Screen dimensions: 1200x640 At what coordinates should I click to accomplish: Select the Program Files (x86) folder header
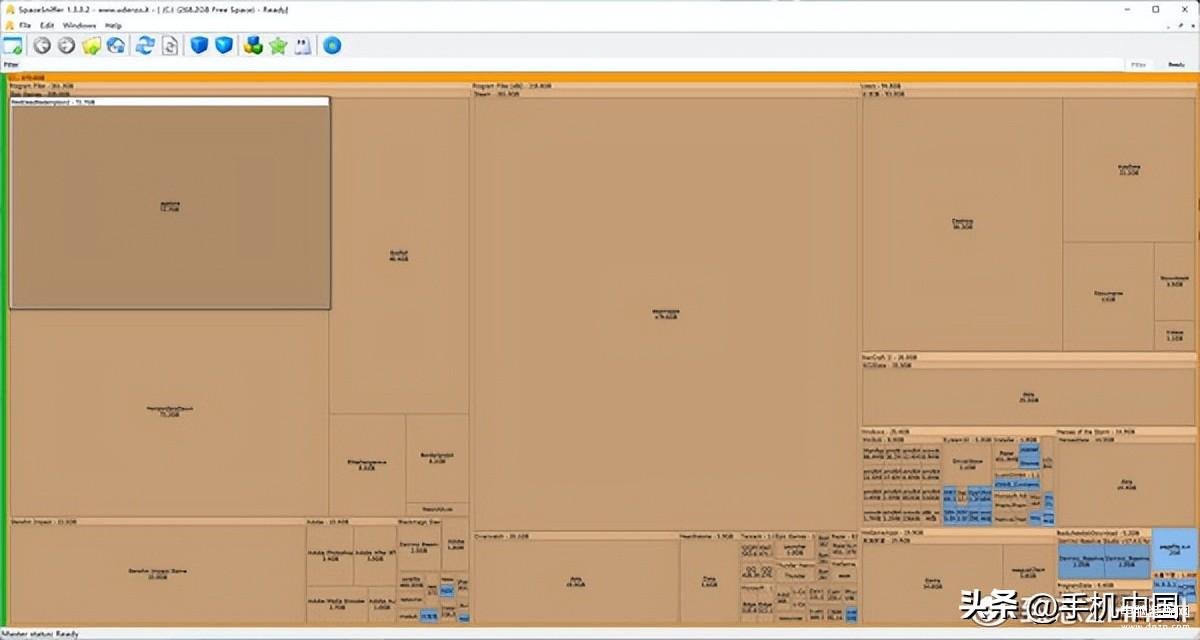[665, 87]
